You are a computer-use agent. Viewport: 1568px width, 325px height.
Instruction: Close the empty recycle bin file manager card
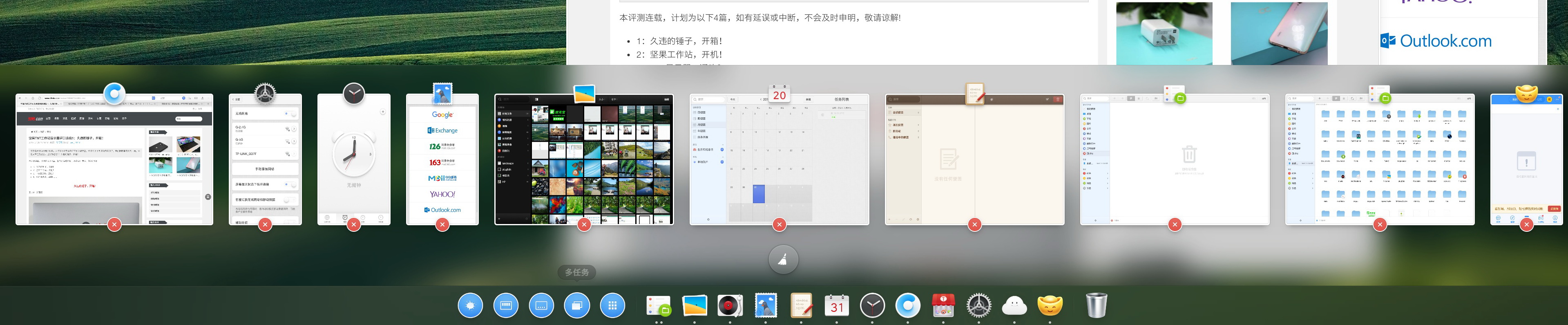[x=1175, y=224]
